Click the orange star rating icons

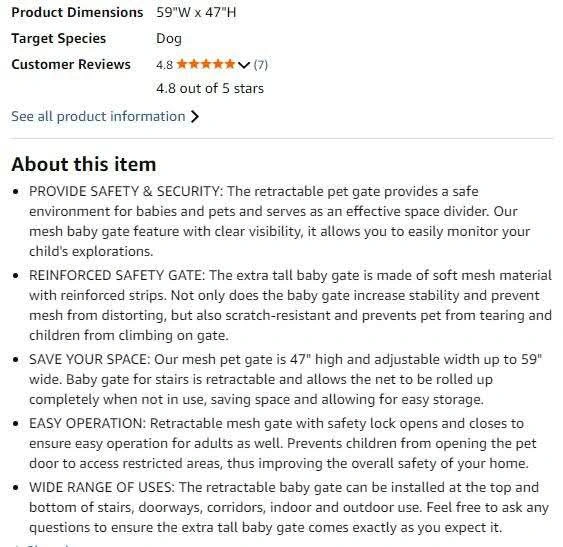pos(206,64)
